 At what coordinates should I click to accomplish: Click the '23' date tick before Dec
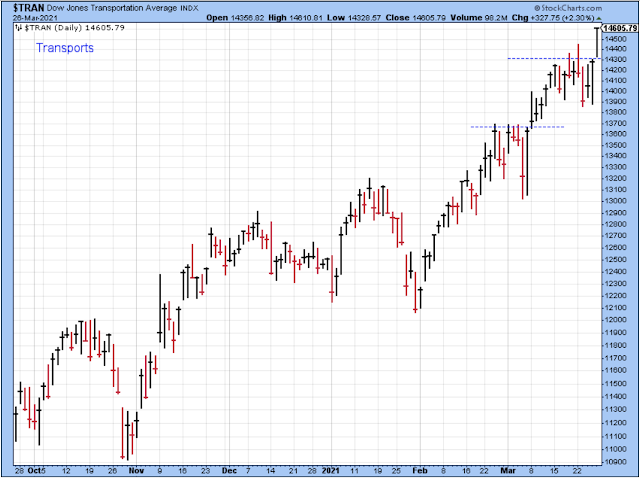[206, 471]
